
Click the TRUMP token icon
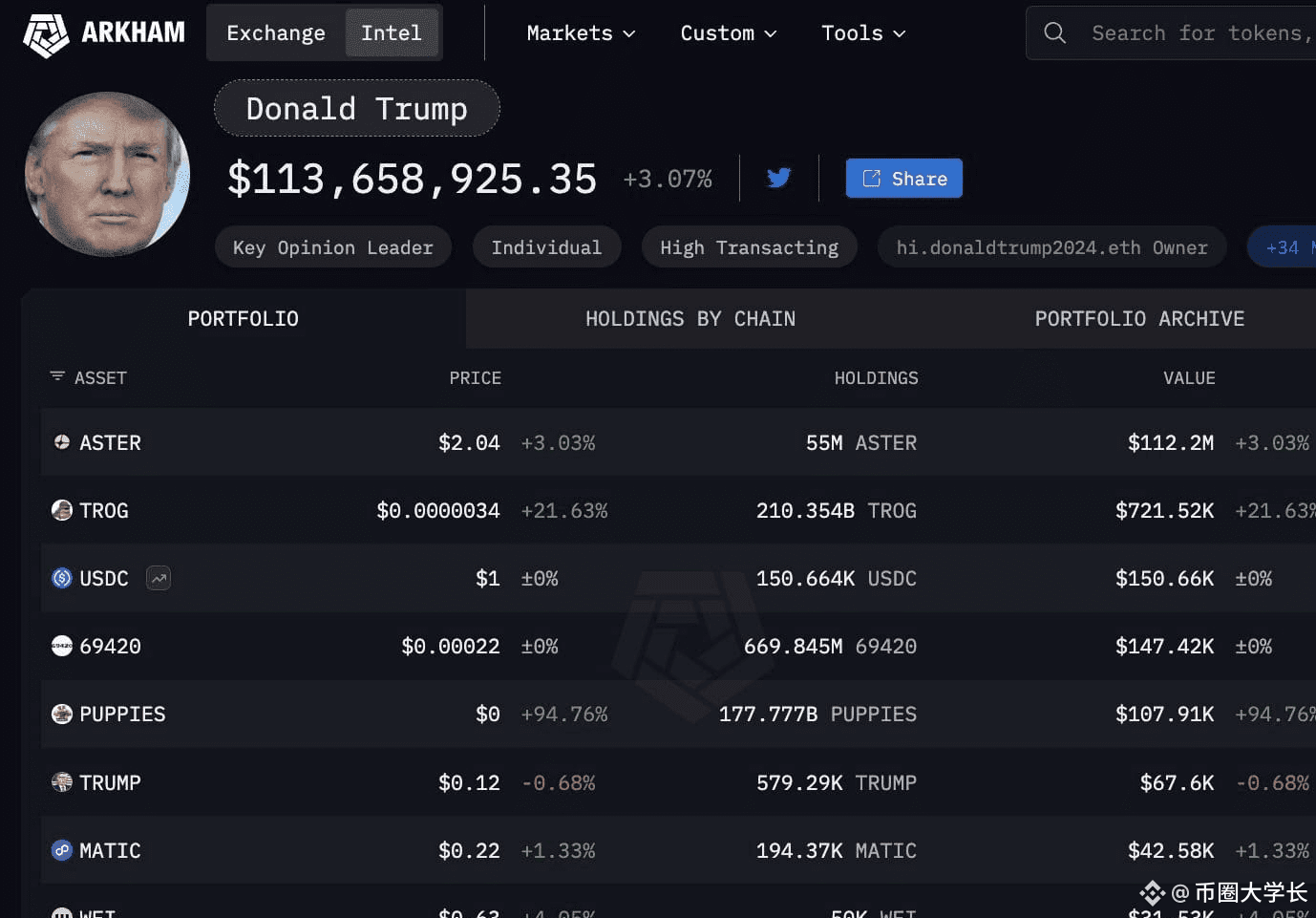coord(62,782)
